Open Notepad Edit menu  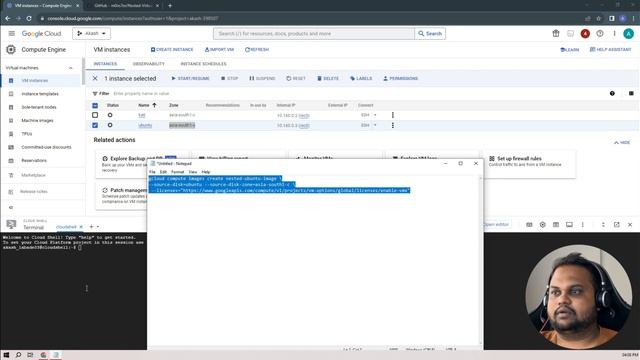(x=163, y=172)
